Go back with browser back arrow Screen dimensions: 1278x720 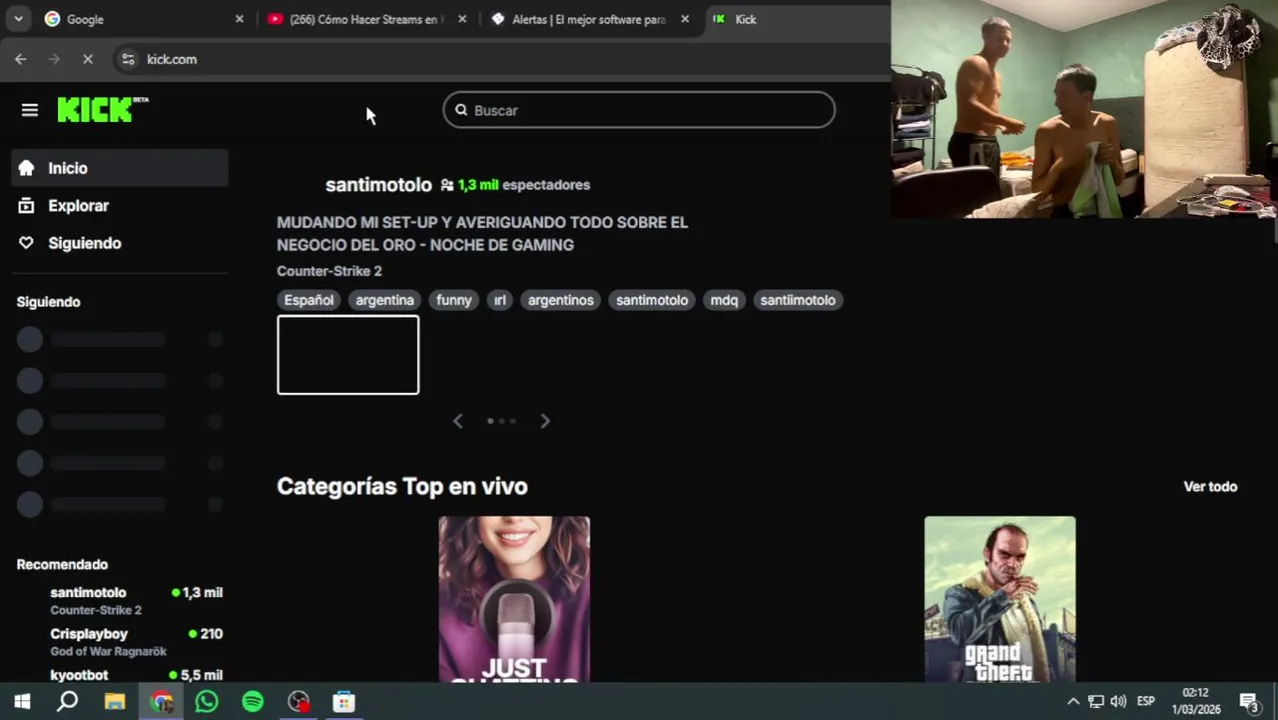click(x=21, y=59)
